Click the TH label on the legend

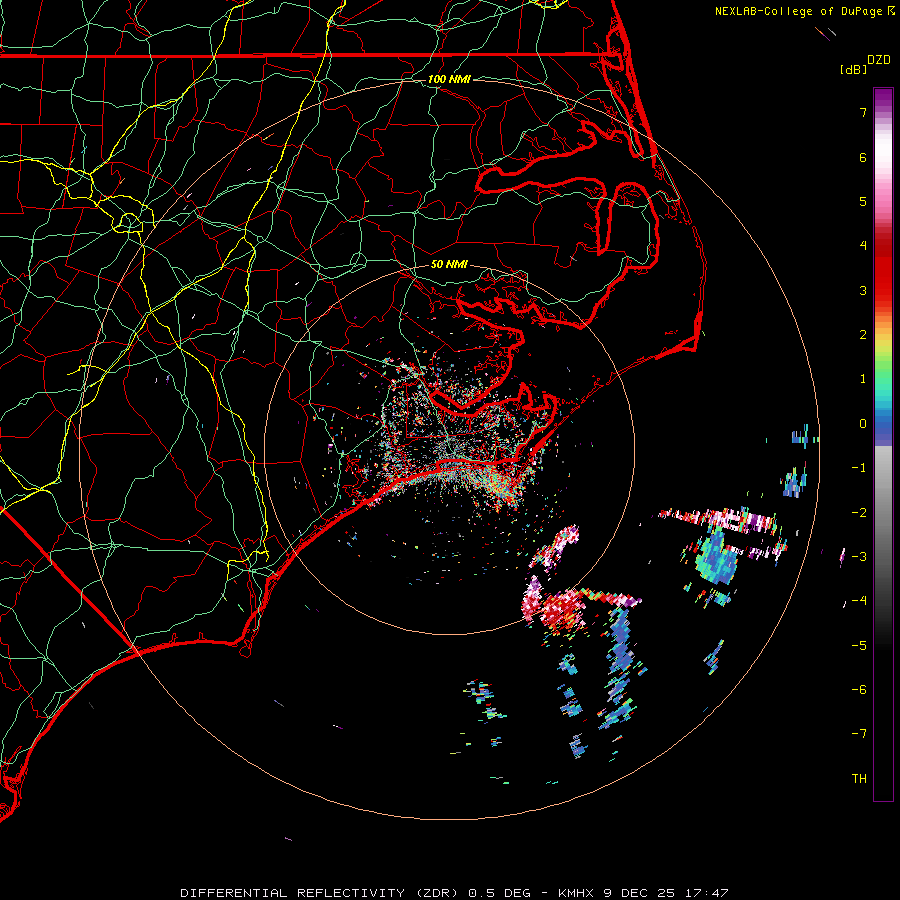(x=859, y=778)
